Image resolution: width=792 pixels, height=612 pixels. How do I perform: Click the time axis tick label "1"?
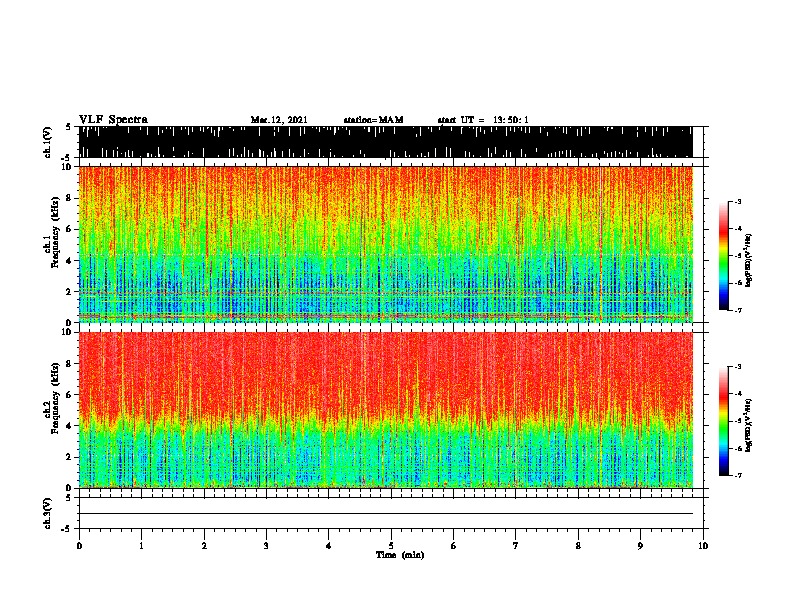(141, 546)
